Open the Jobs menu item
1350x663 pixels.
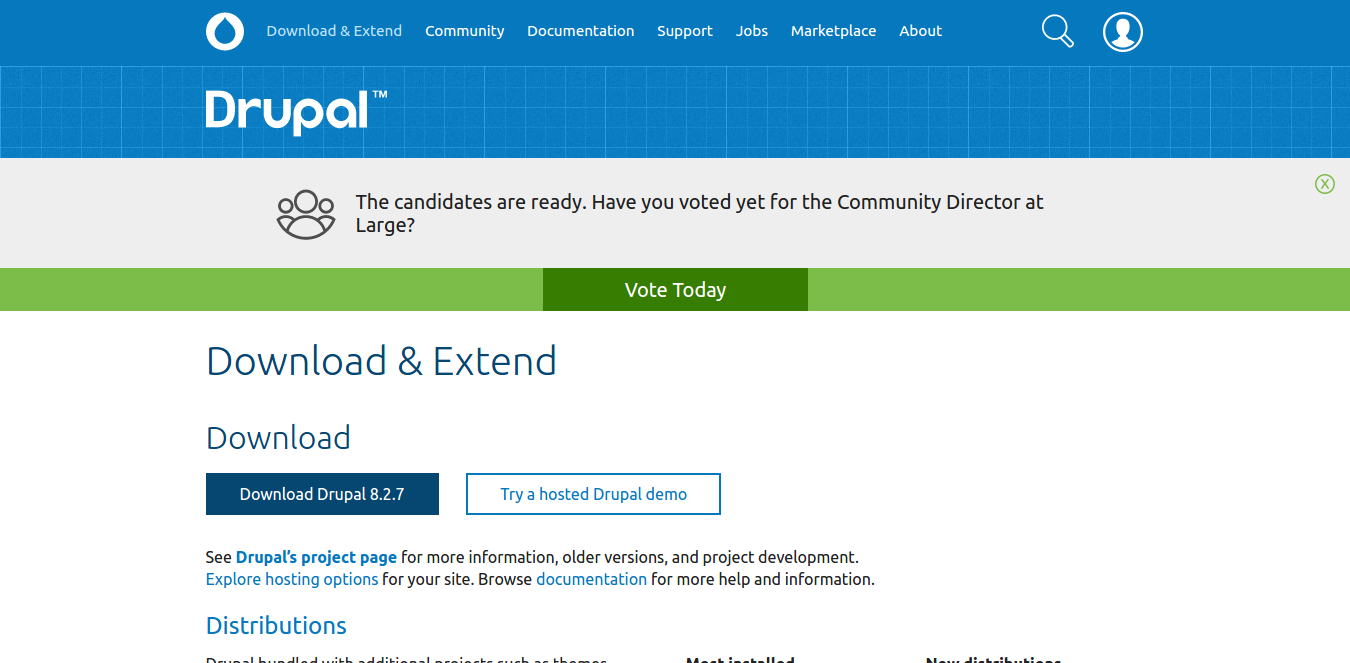pyautogui.click(x=752, y=31)
